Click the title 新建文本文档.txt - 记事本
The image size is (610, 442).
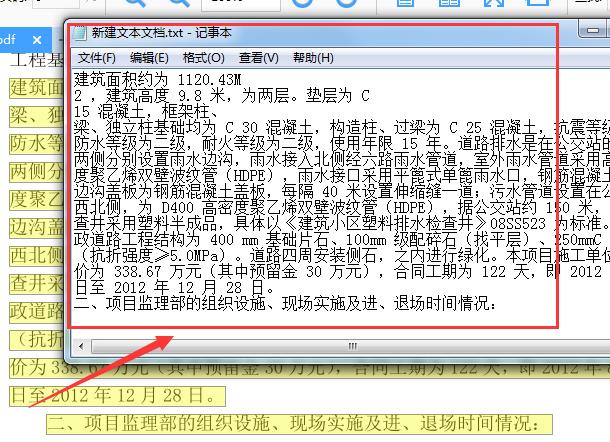pos(161,33)
